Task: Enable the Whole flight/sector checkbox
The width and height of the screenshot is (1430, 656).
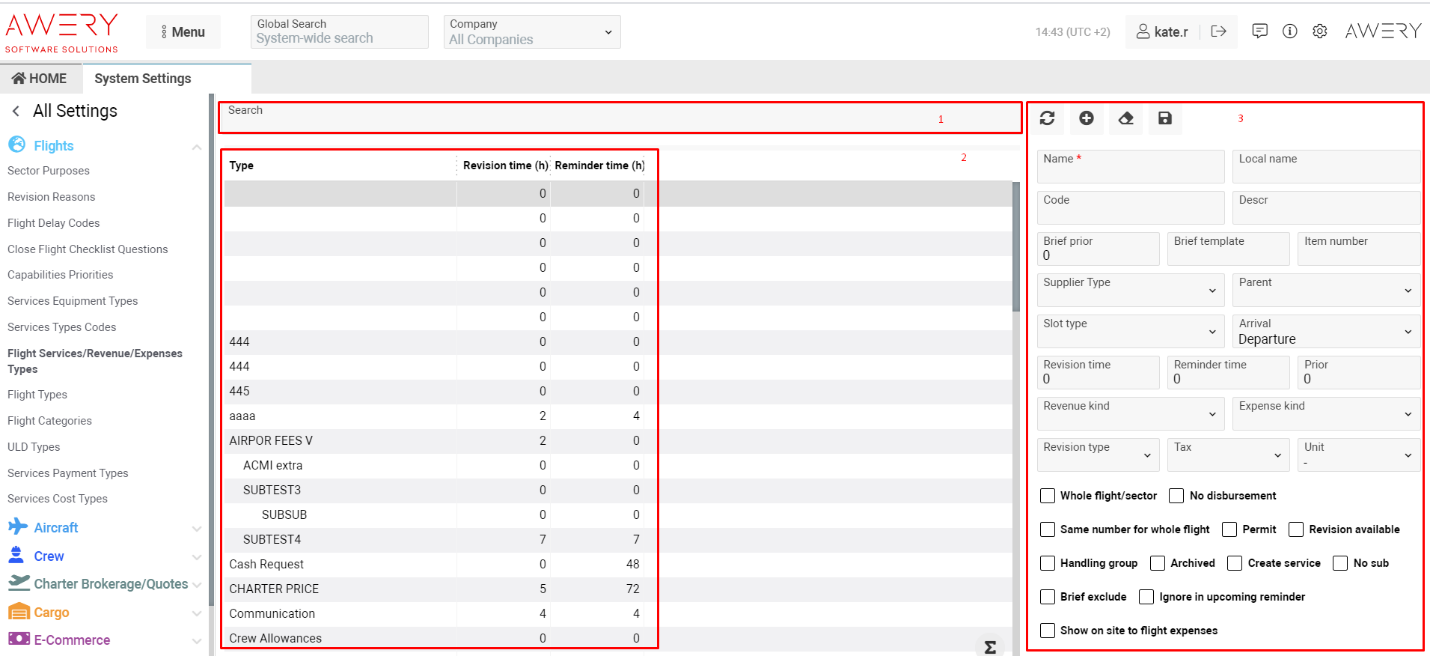Action: [1047, 496]
